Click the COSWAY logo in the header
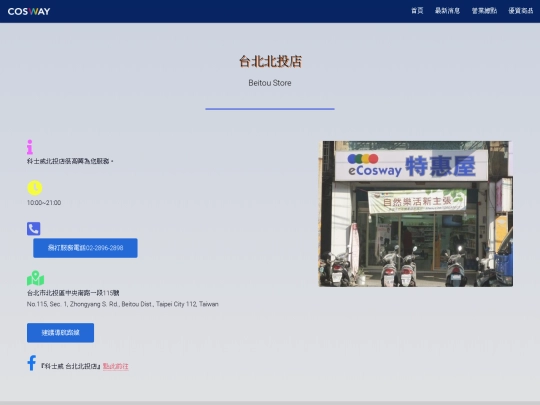 pyautogui.click(x=29, y=11)
